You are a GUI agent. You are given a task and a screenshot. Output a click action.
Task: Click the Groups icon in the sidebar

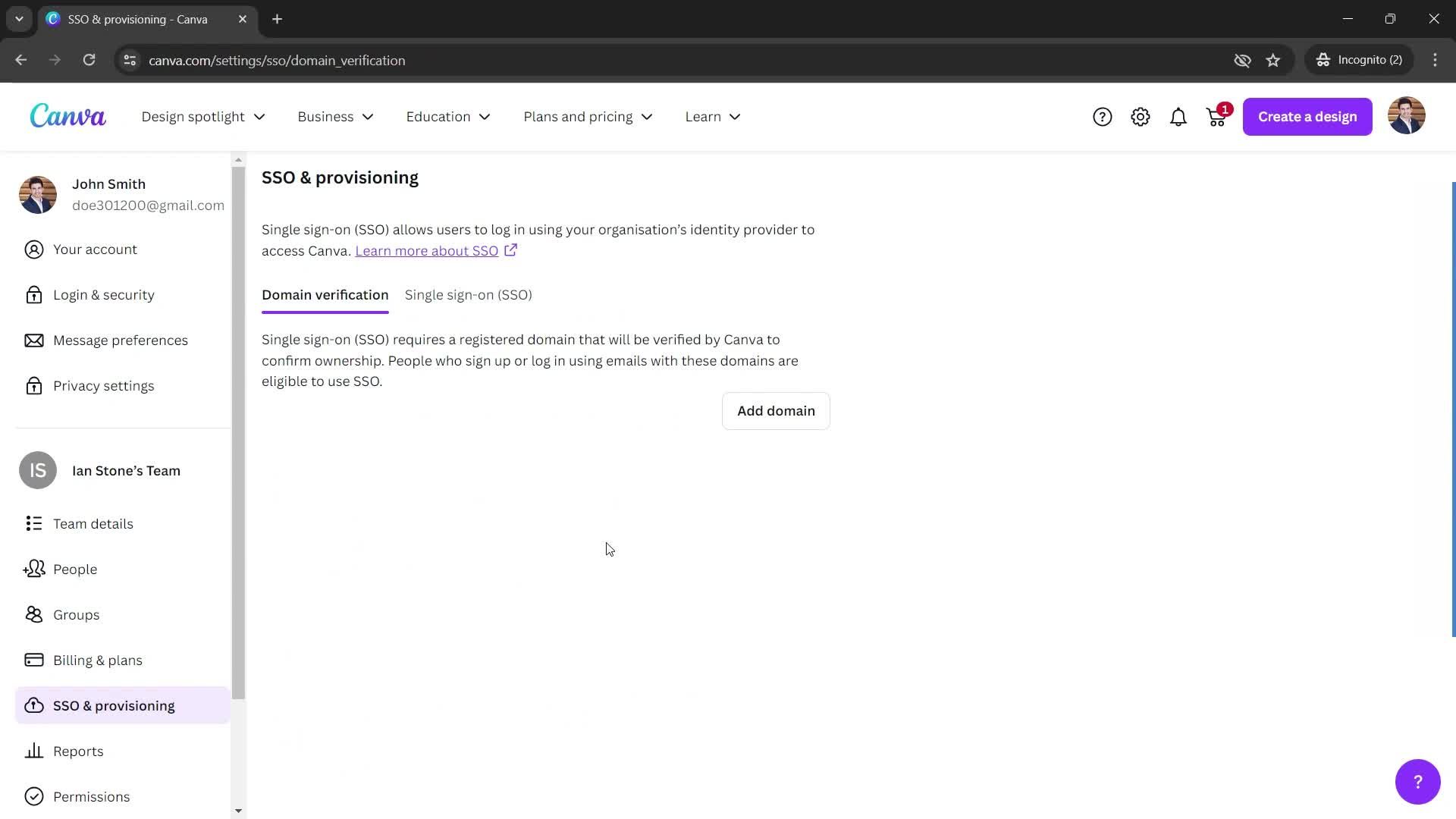click(34, 615)
